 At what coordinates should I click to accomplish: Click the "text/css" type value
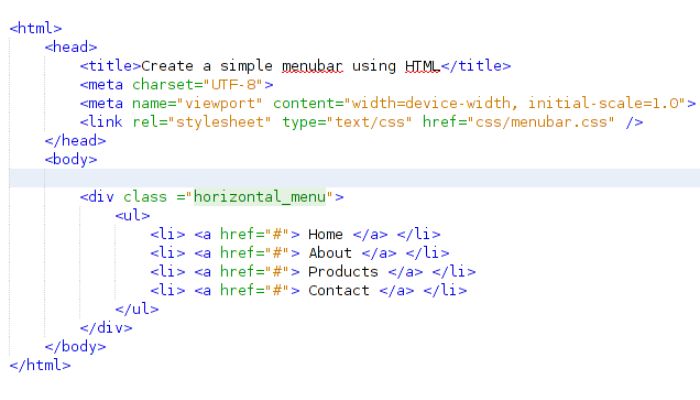point(369,122)
